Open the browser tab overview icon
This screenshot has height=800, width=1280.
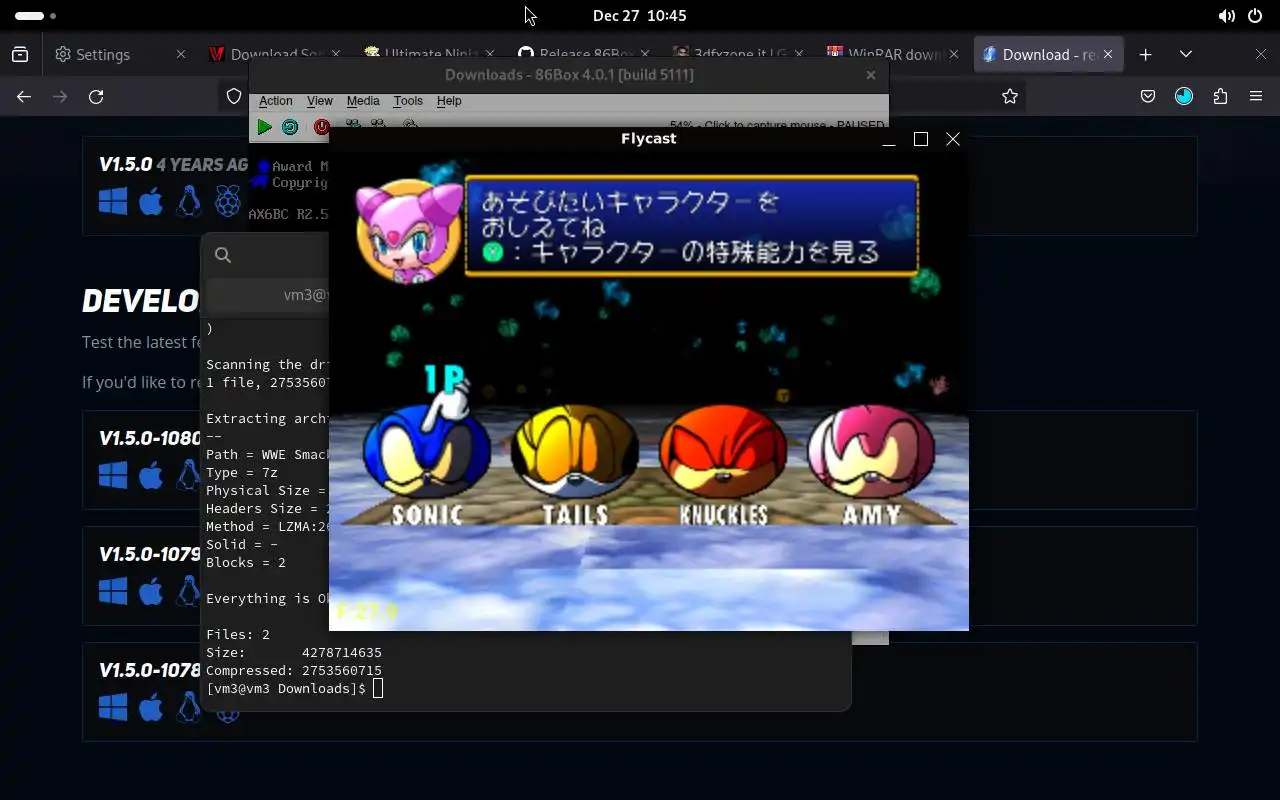[x=20, y=54]
